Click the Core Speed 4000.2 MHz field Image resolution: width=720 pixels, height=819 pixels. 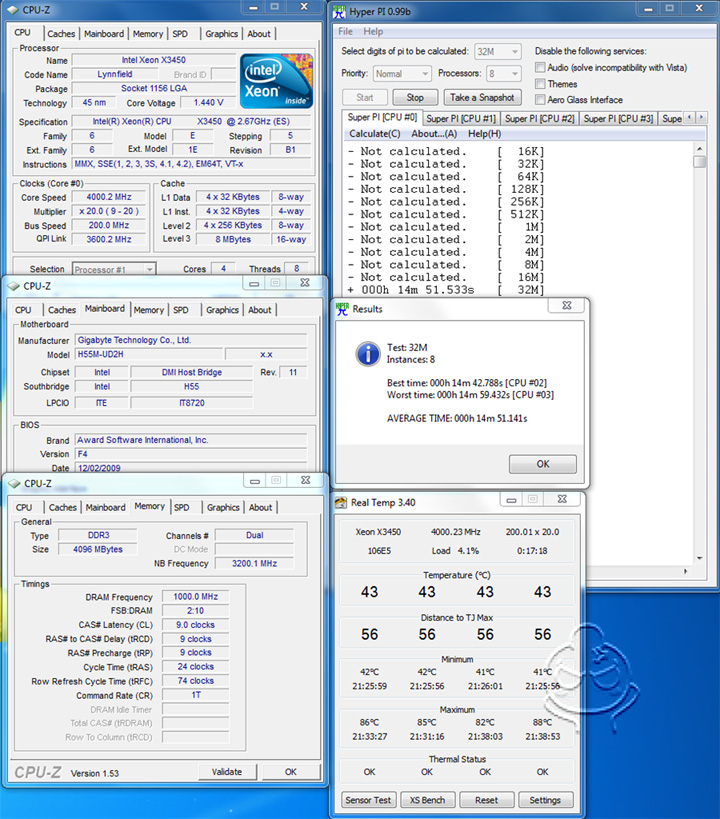109,197
